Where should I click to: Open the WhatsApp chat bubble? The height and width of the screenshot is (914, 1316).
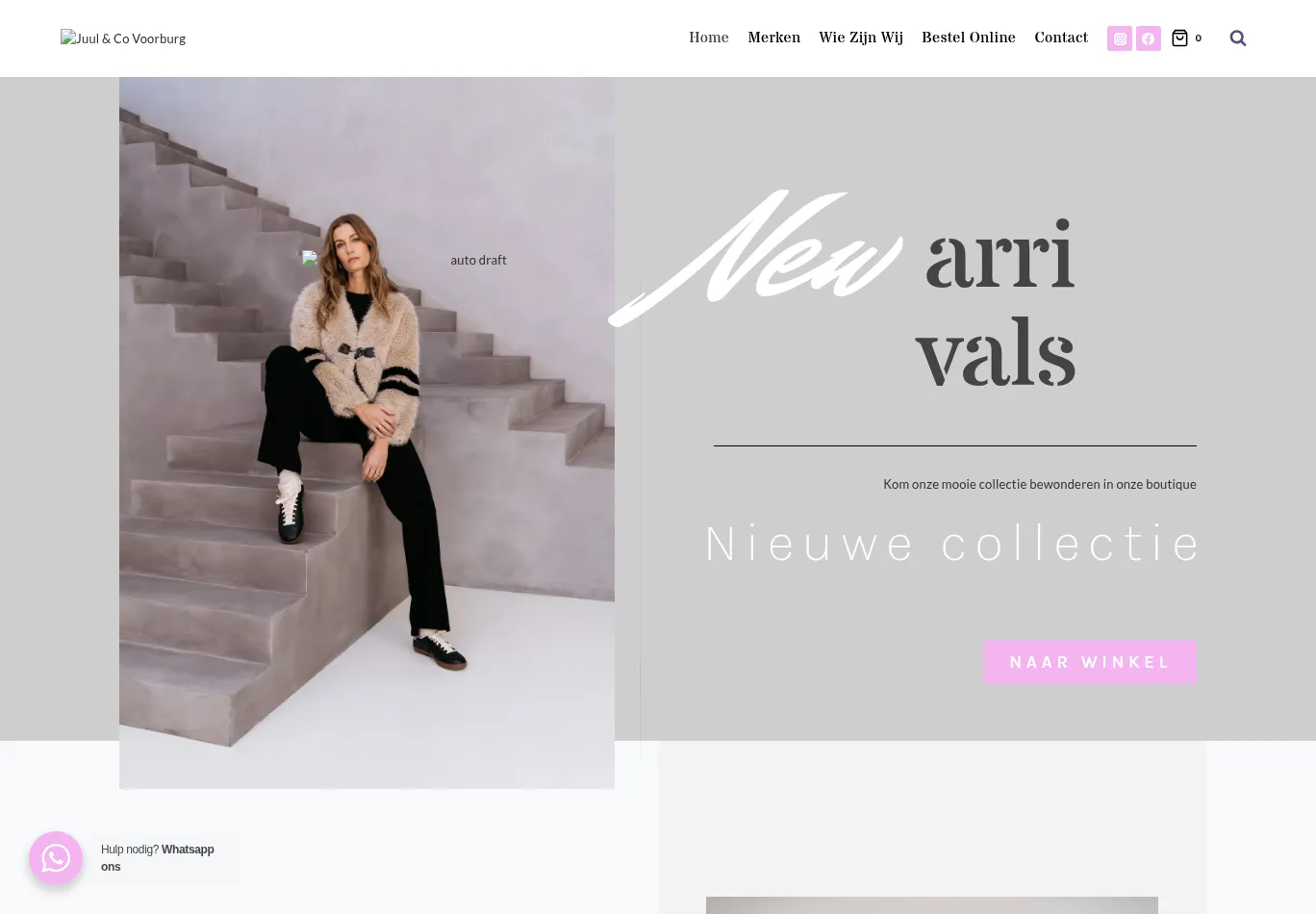[x=56, y=858]
